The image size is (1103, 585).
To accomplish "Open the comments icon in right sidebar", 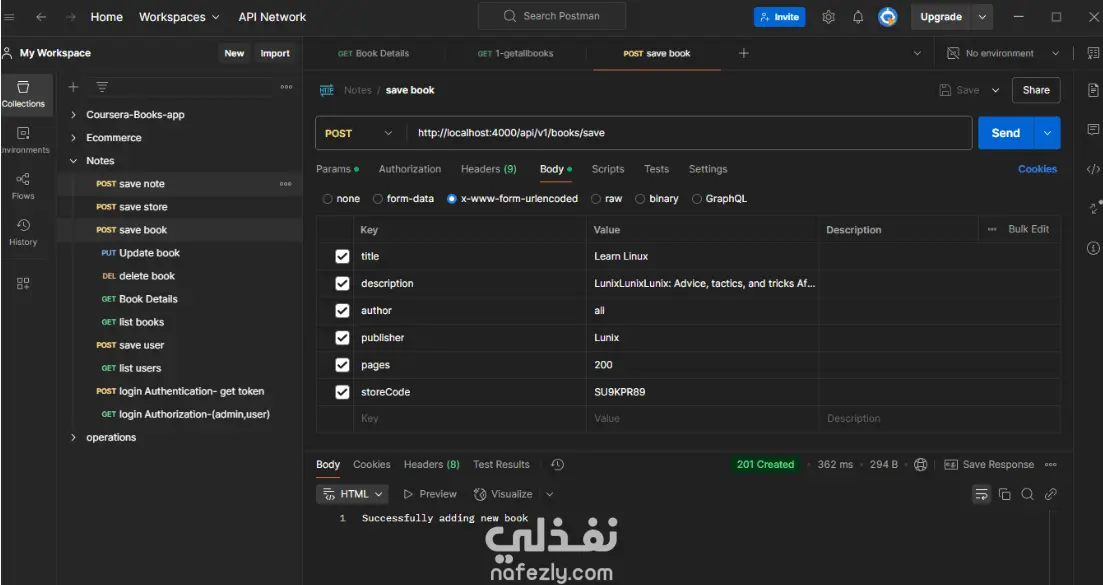I will click(x=1093, y=129).
